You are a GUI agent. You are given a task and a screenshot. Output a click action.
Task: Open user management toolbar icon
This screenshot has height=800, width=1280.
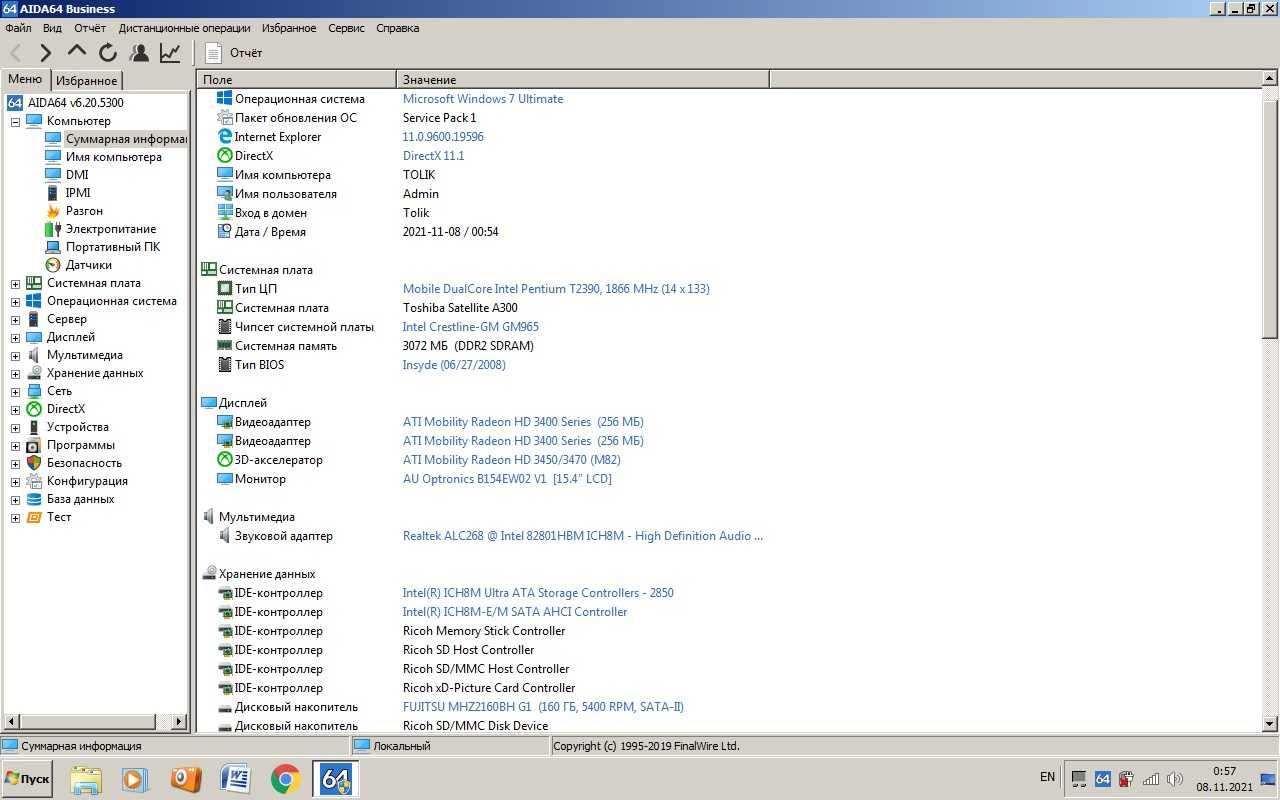(139, 52)
